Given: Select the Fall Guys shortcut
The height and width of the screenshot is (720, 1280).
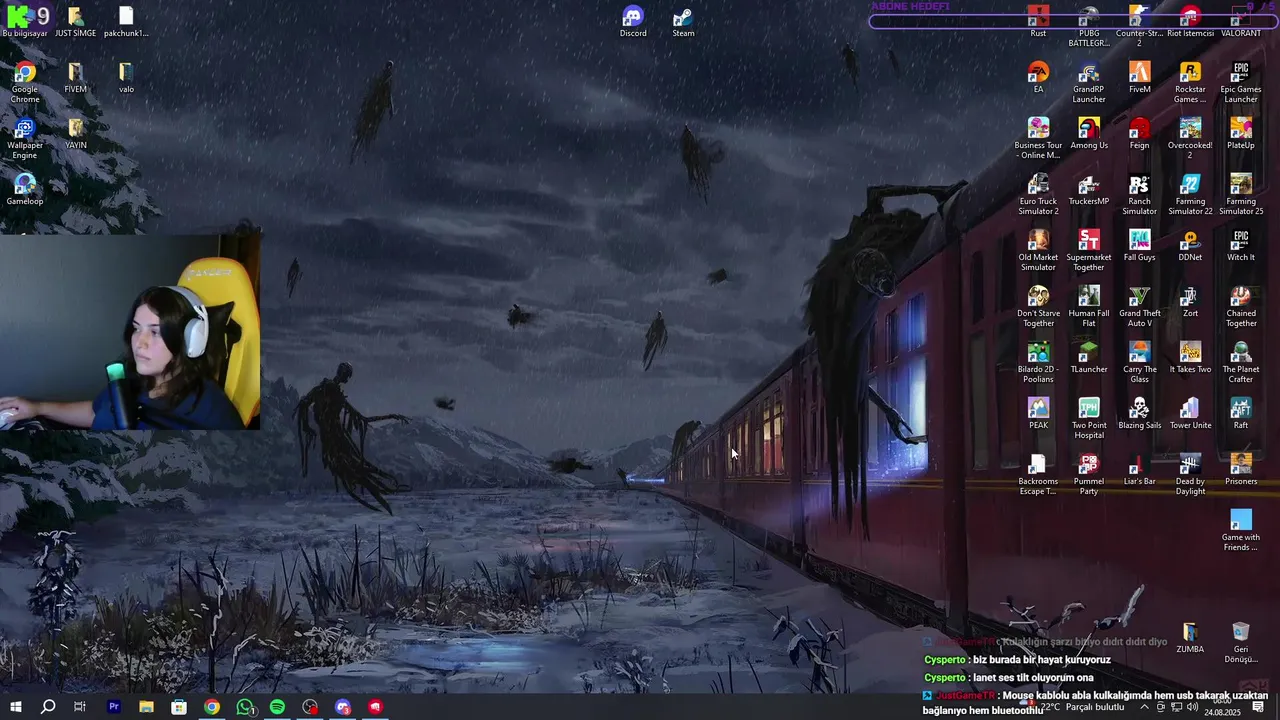Looking at the screenshot, I should point(1140,246).
